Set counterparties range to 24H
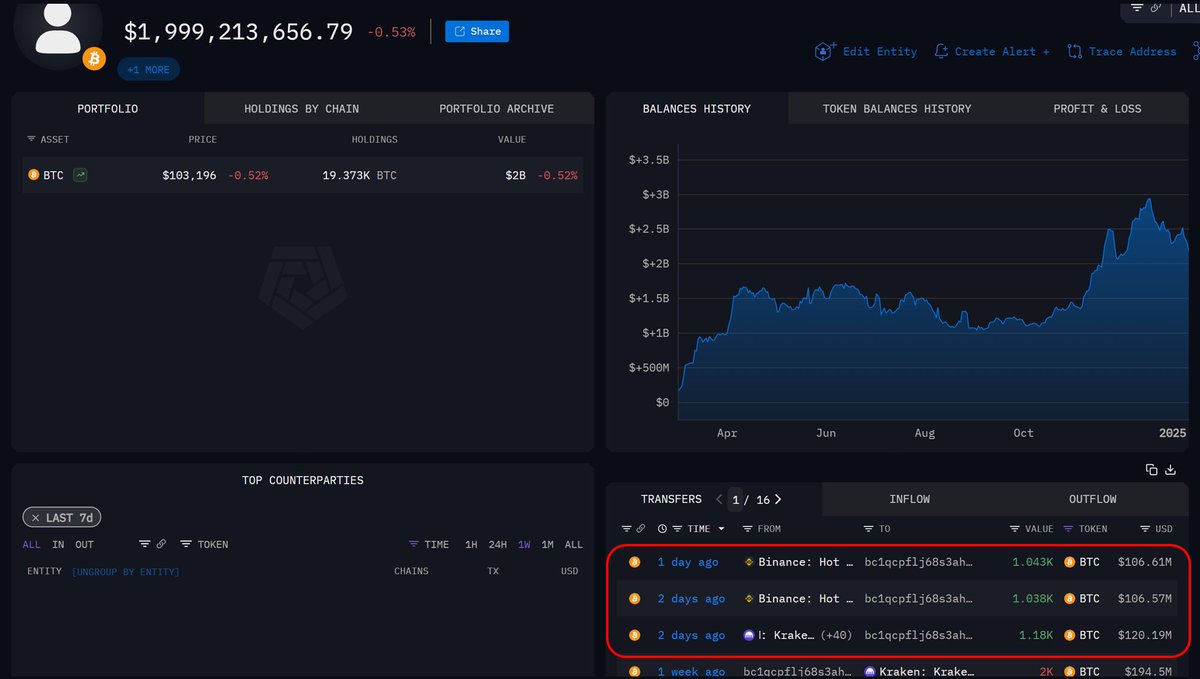 pos(498,544)
